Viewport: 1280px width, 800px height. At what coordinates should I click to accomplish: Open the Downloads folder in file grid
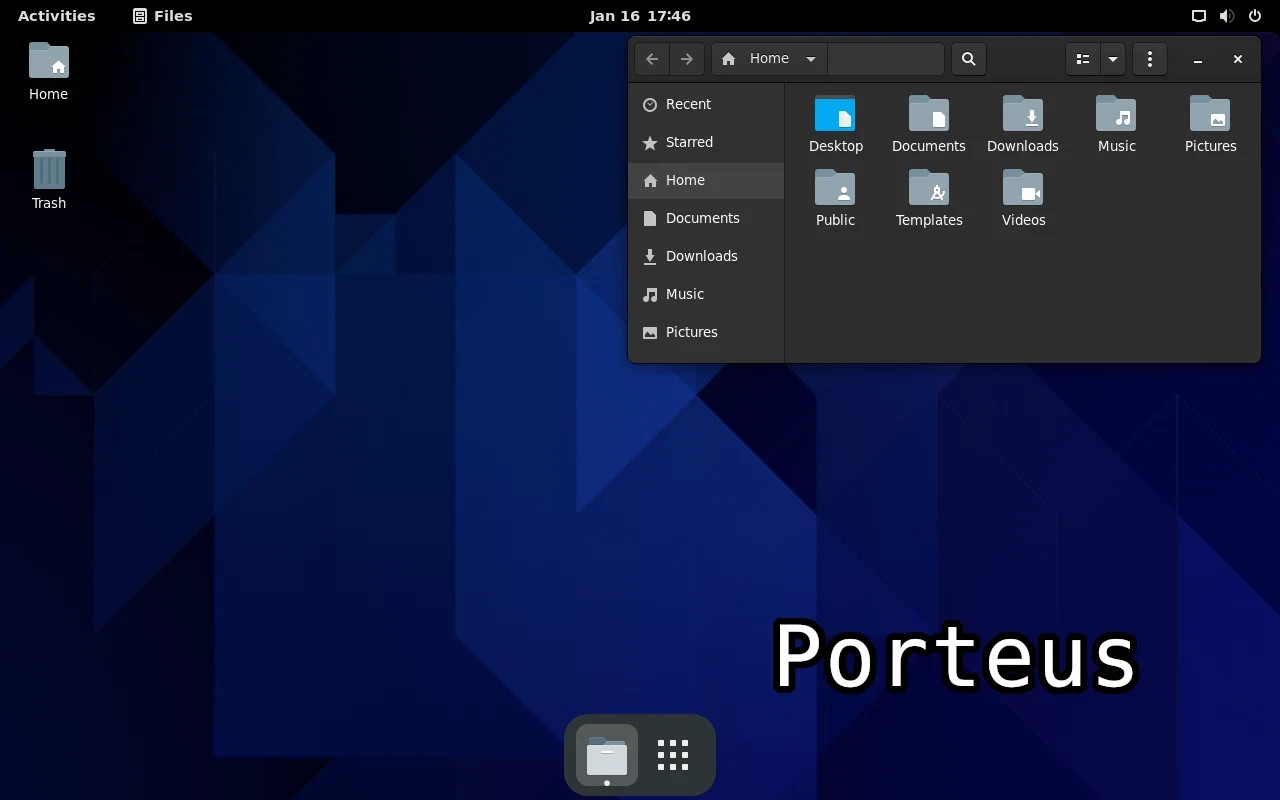(x=1023, y=114)
